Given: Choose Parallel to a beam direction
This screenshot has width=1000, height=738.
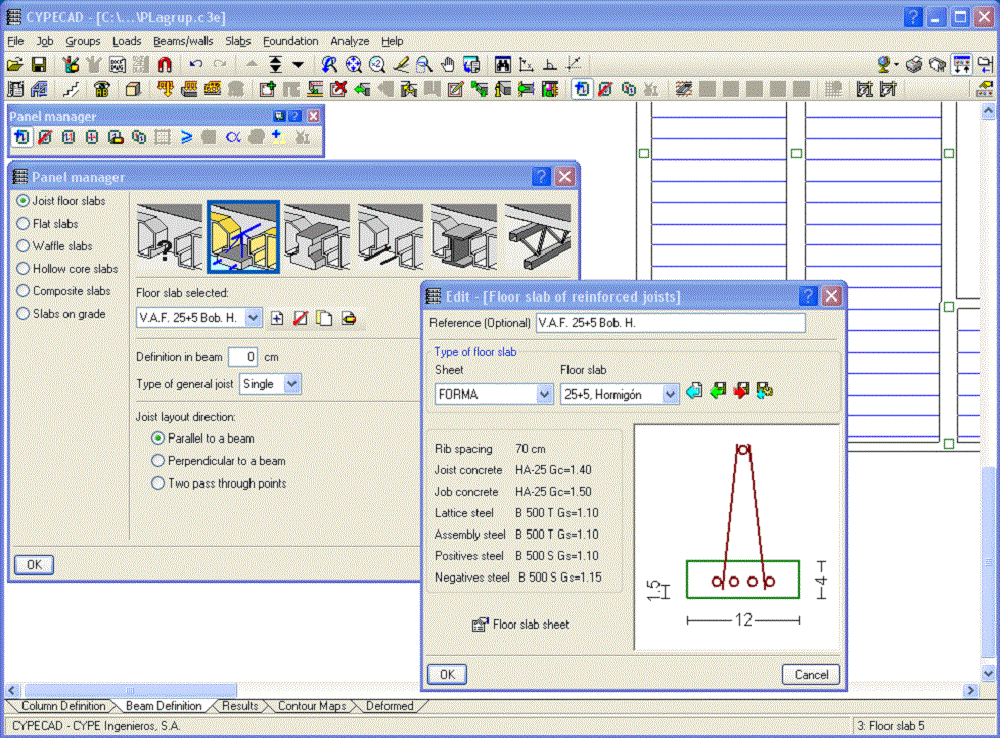Looking at the screenshot, I should pos(158,439).
